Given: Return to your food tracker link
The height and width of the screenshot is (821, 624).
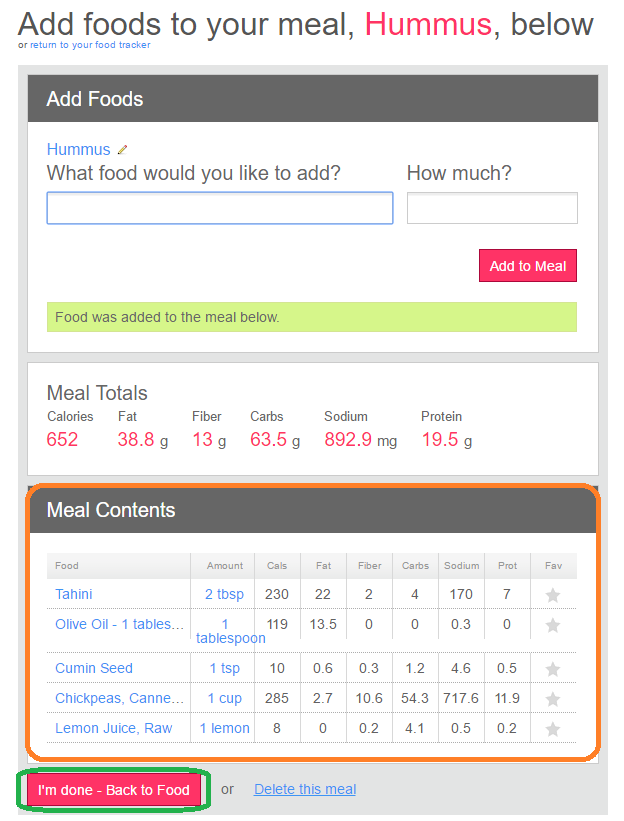Looking at the screenshot, I should click(x=90, y=45).
